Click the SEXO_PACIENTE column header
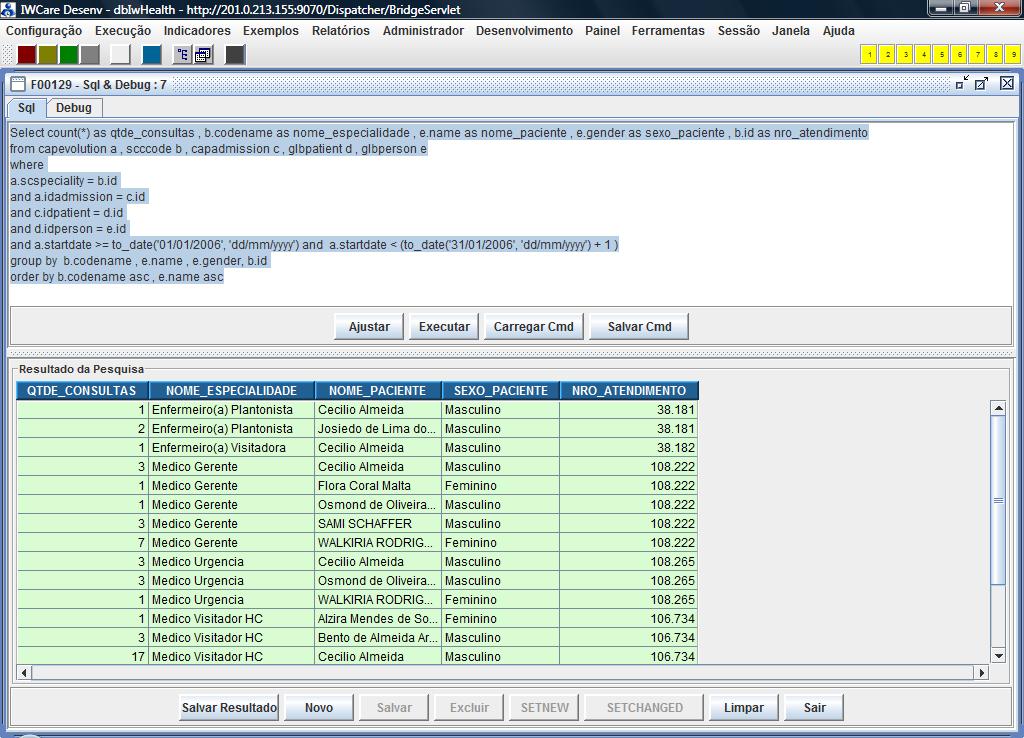The image size is (1024, 738). [501, 391]
